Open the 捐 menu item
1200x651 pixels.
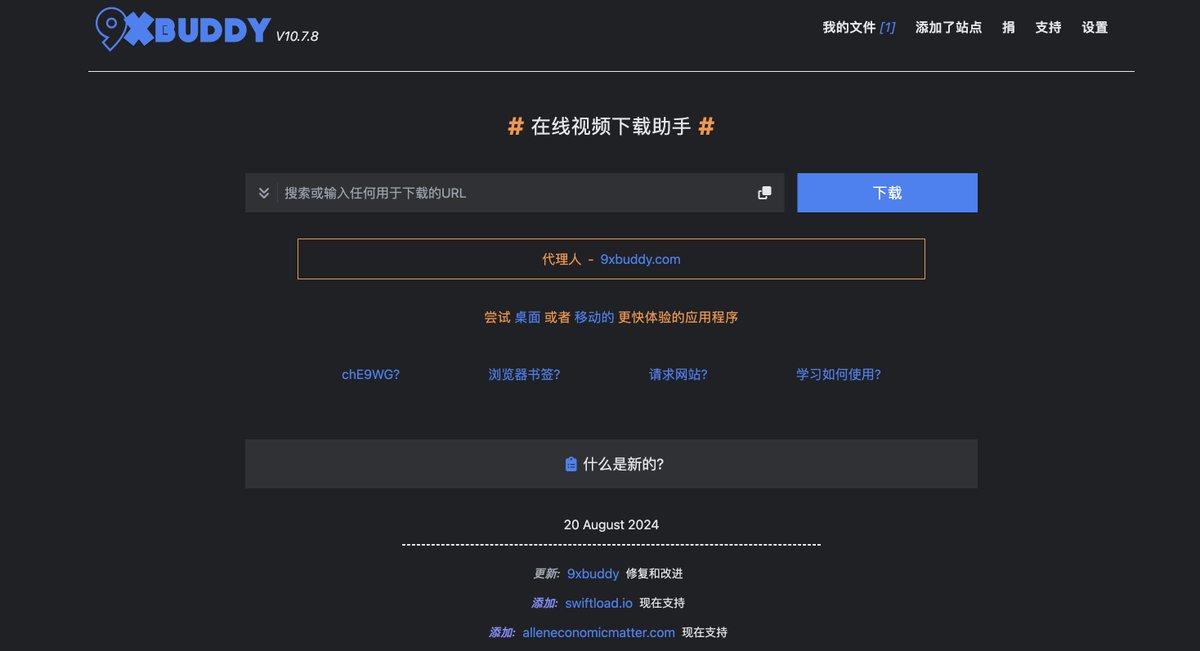pyautogui.click(x=1008, y=28)
